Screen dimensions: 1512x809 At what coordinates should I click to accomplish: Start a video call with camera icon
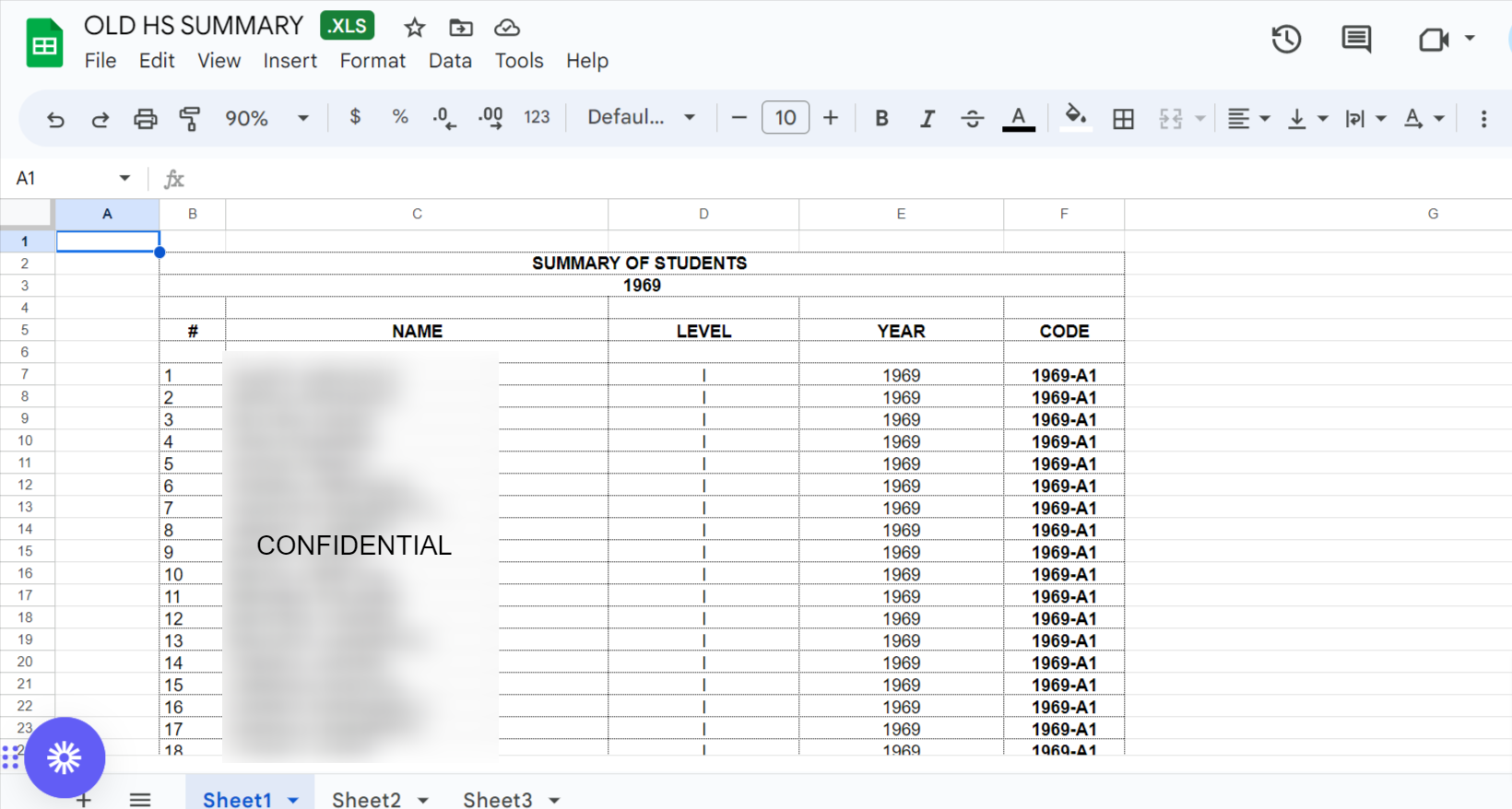(1434, 40)
